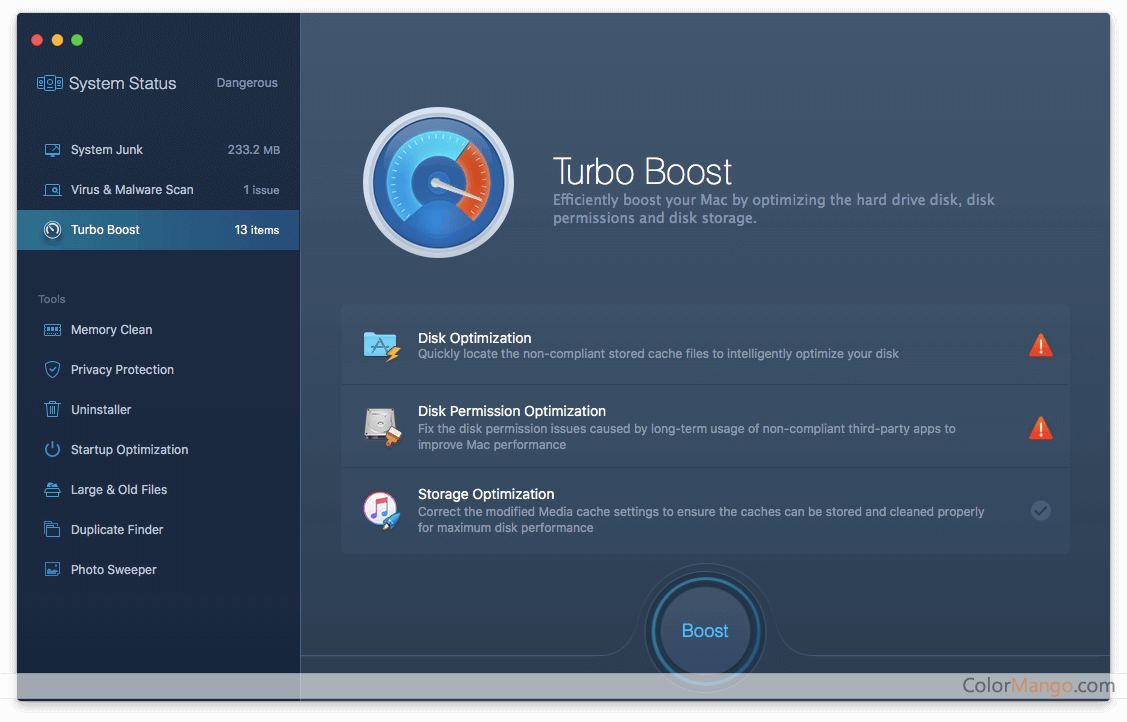Click the Uninstaller trash can icon

53,410
